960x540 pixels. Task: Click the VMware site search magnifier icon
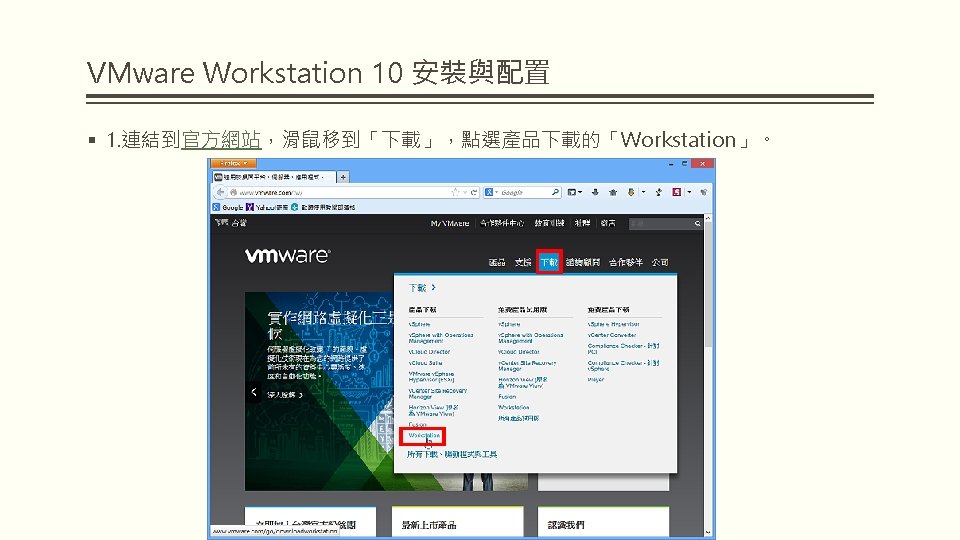pos(697,223)
